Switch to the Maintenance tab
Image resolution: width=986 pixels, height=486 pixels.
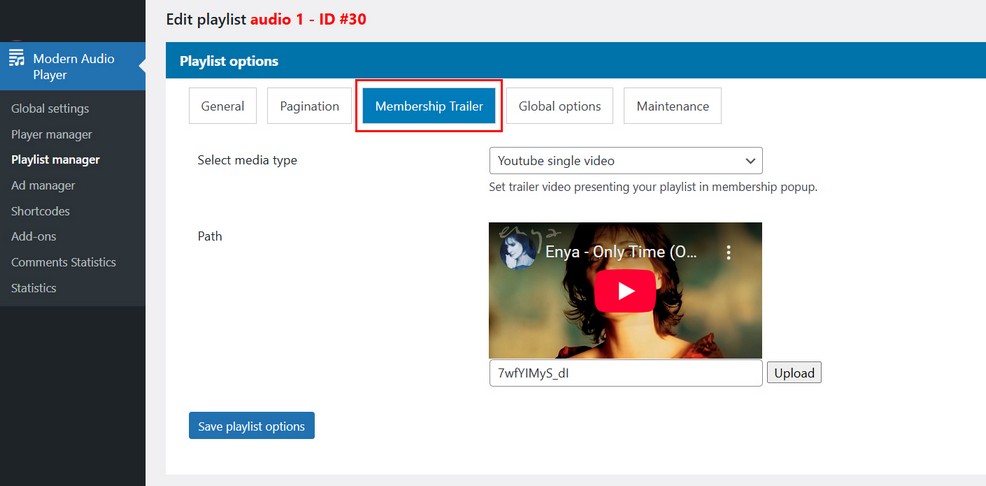click(672, 106)
